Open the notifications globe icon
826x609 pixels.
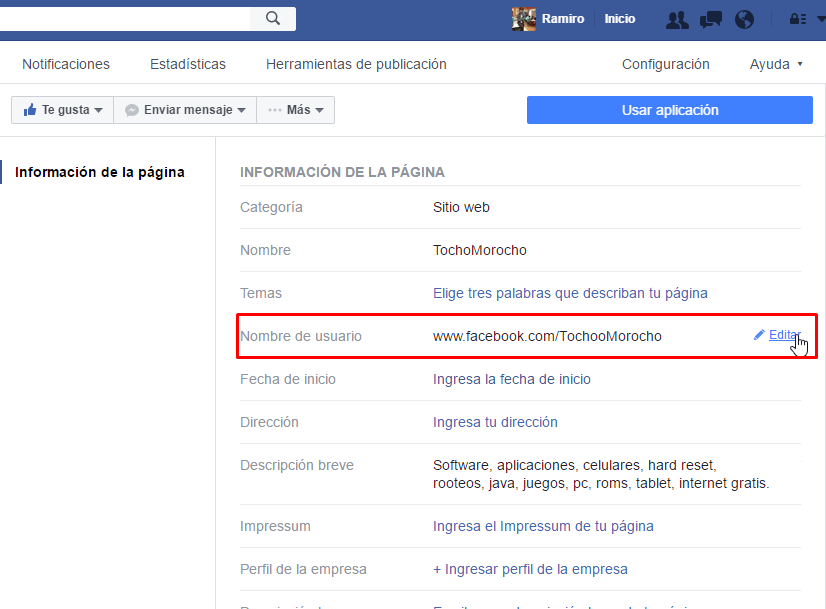pyautogui.click(x=744, y=19)
